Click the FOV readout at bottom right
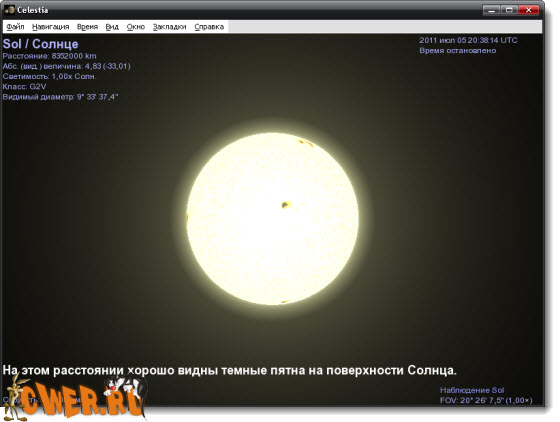Screen dimensions: 560x422 tap(486, 400)
